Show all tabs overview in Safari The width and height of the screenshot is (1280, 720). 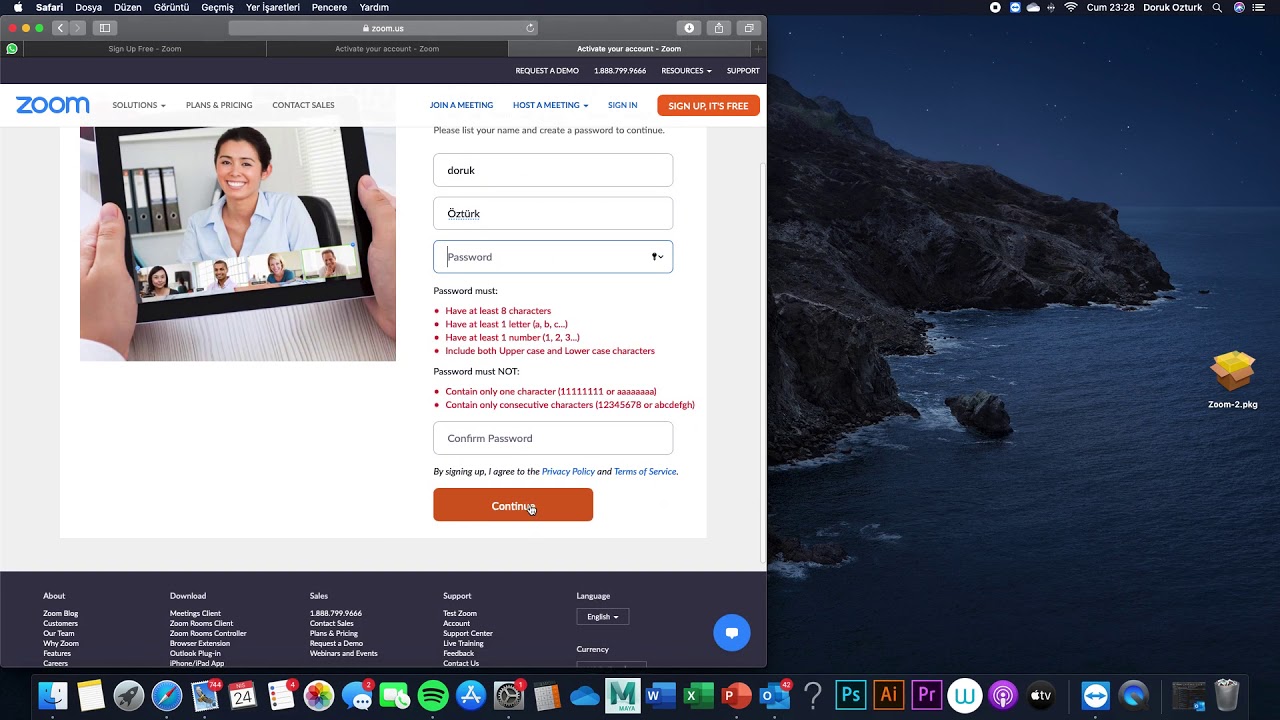[x=749, y=28]
